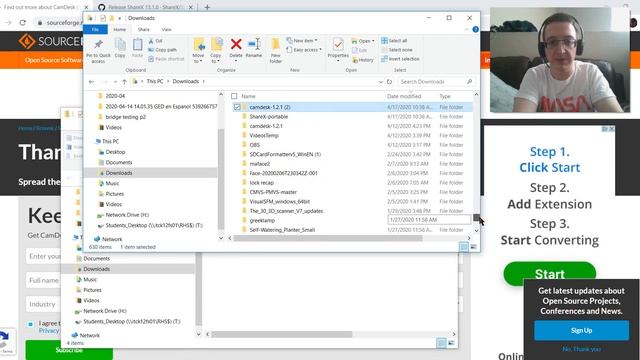Select Music in the back Explorer window
The width and height of the screenshot is (640, 360).
point(90,280)
